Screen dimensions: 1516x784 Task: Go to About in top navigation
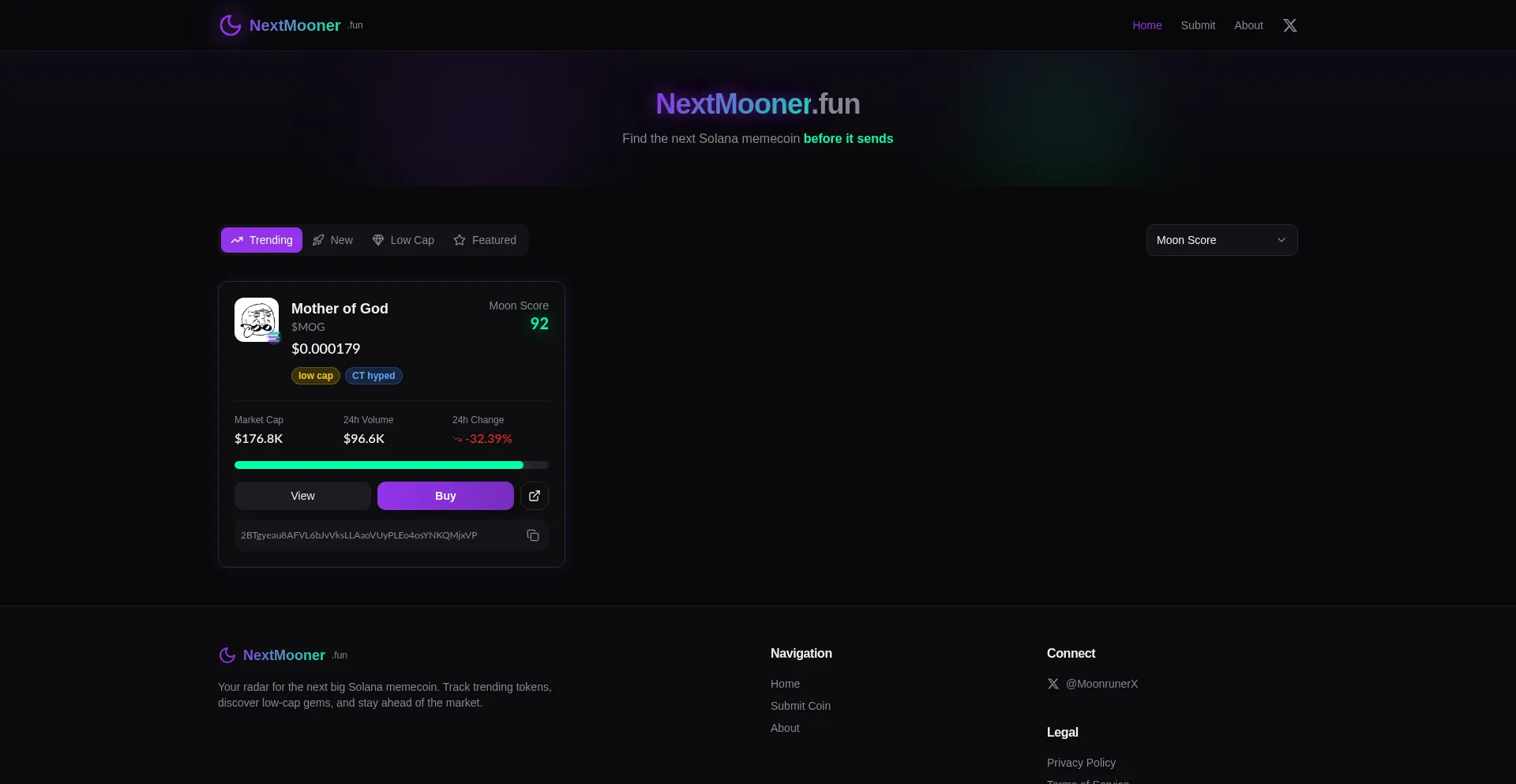coord(1248,25)
